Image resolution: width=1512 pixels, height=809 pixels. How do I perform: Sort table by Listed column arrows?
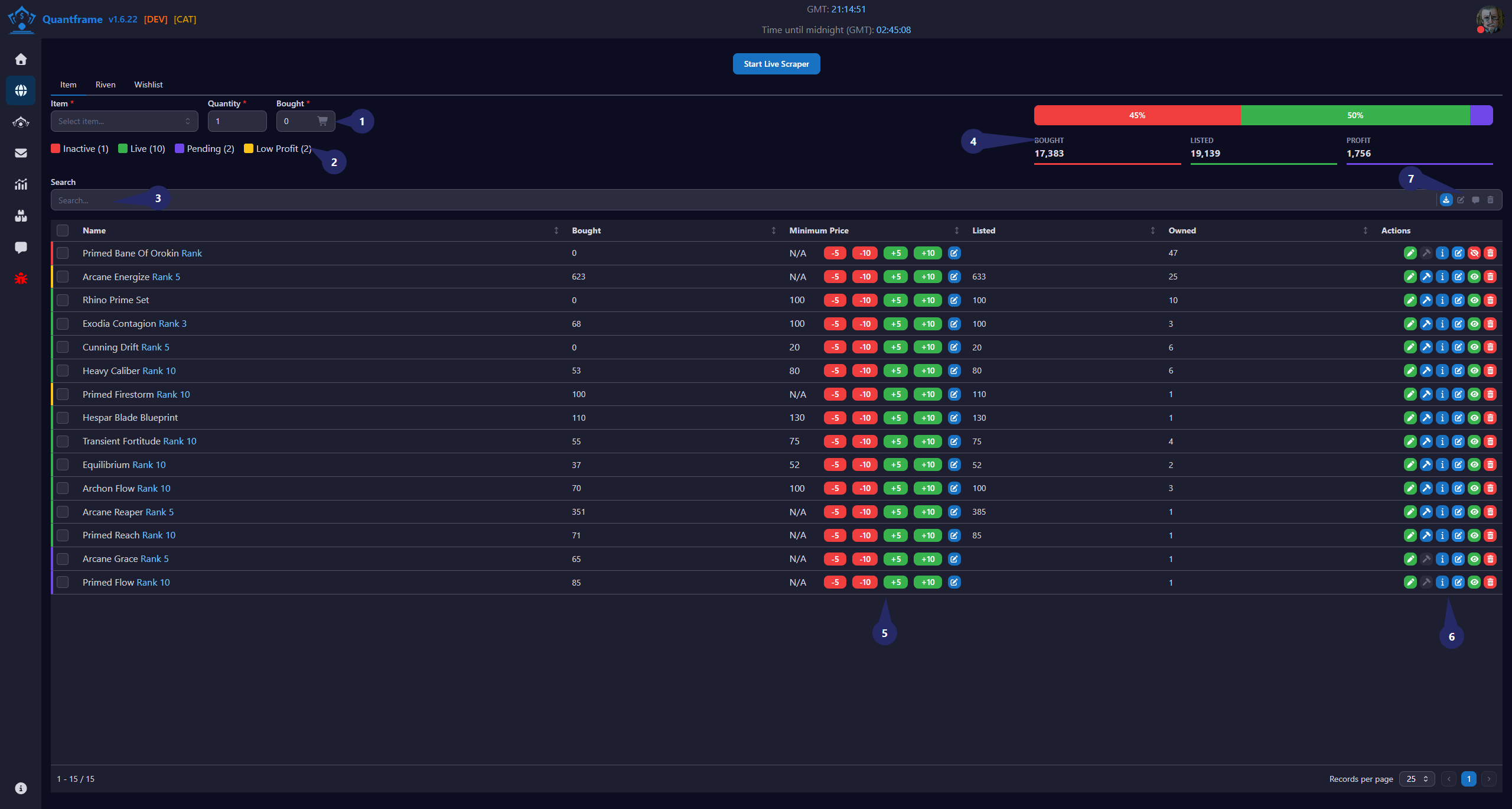(1152, 230)
